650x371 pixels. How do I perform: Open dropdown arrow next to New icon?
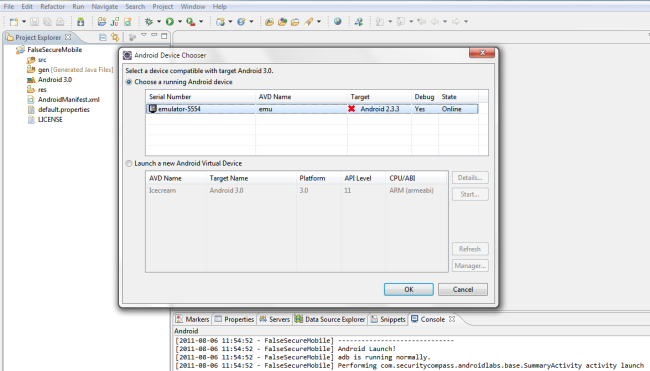tap(24, 22)
